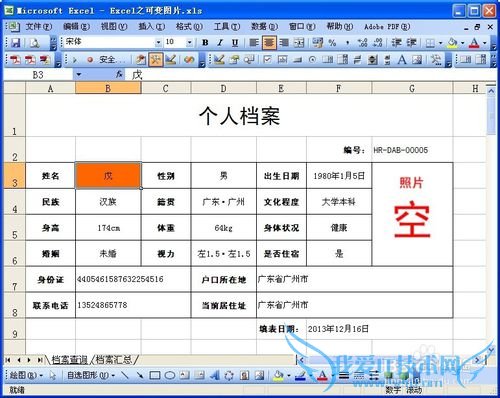The height and width of the screenshot is (398, 500).
Task: Toggle the highlighted Center alignment button
Action: [269, 42]
